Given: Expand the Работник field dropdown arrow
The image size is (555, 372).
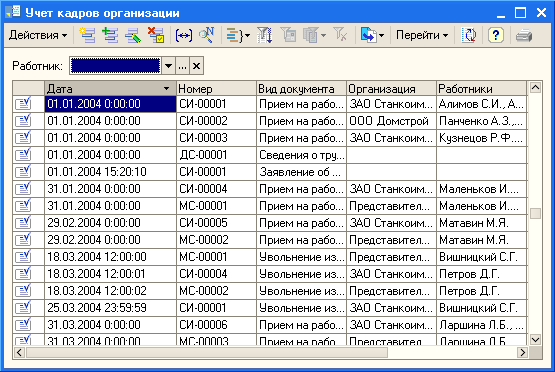Looking at the screenshot, I should coord(168,66).
